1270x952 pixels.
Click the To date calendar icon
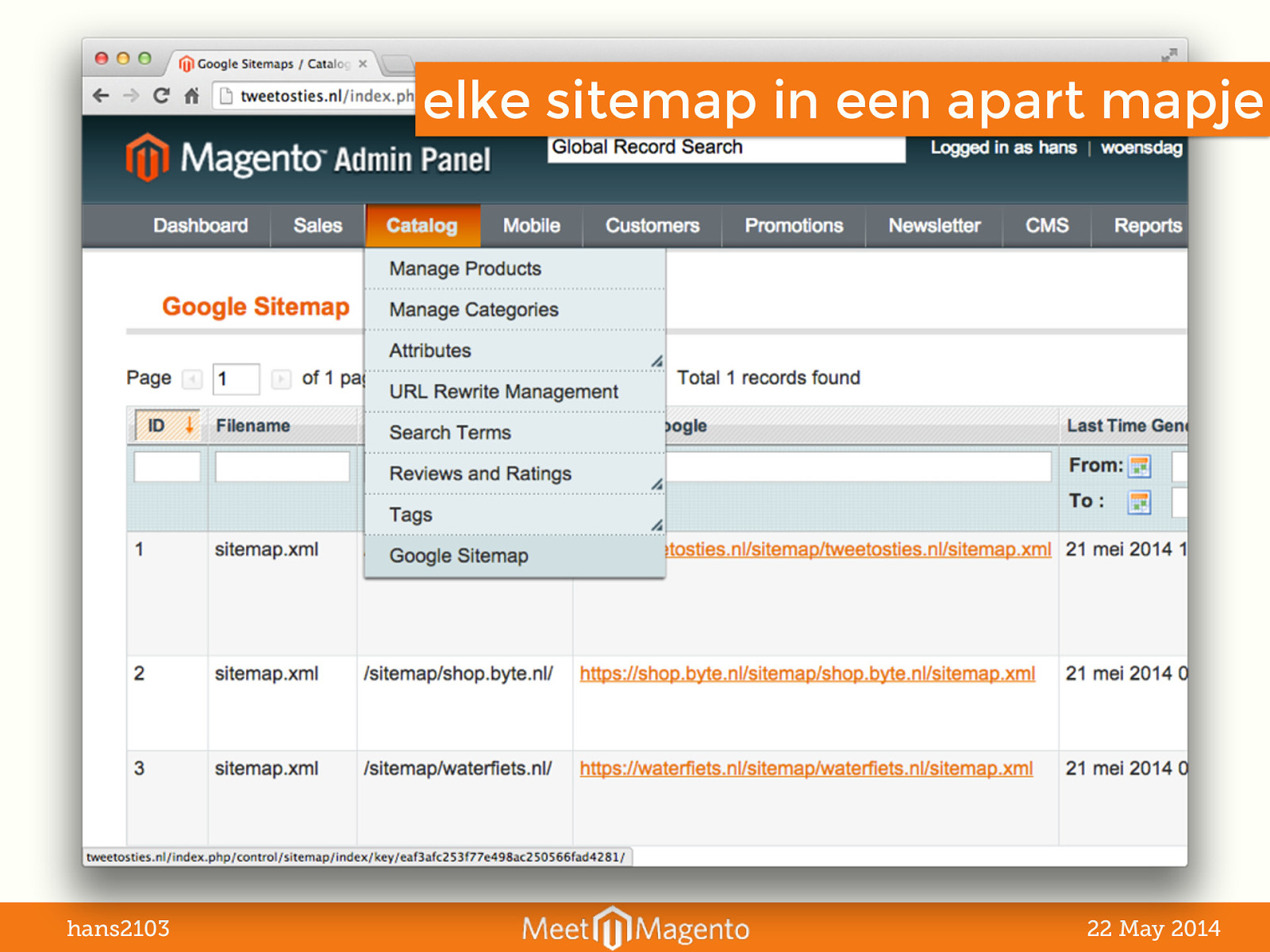pyautogui.click(x=1140, y=502)
